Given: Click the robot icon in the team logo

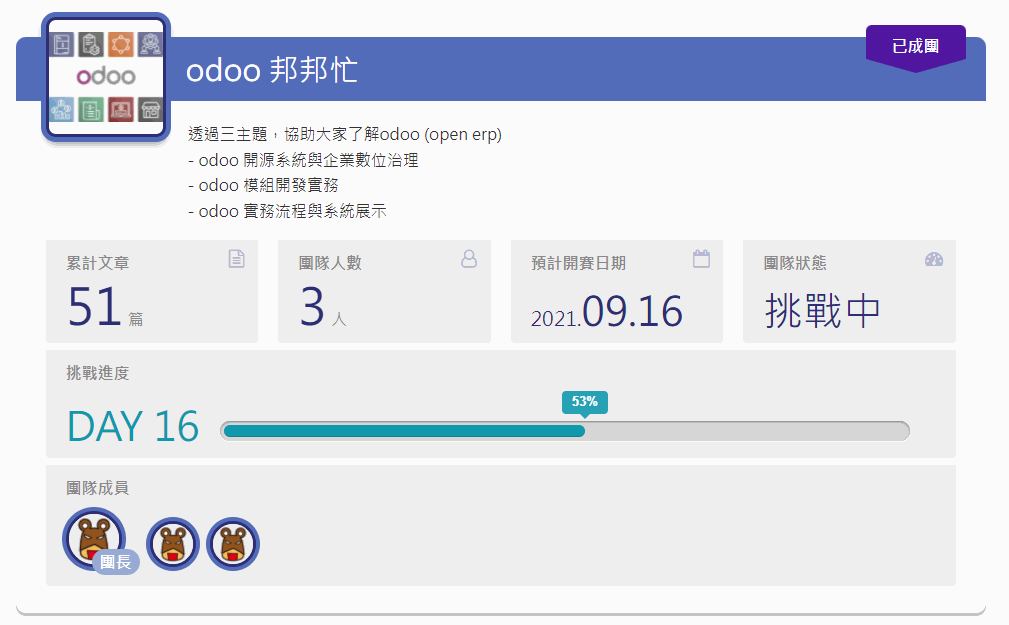Looking at the screenshot, I should click(x=150, y=44).
